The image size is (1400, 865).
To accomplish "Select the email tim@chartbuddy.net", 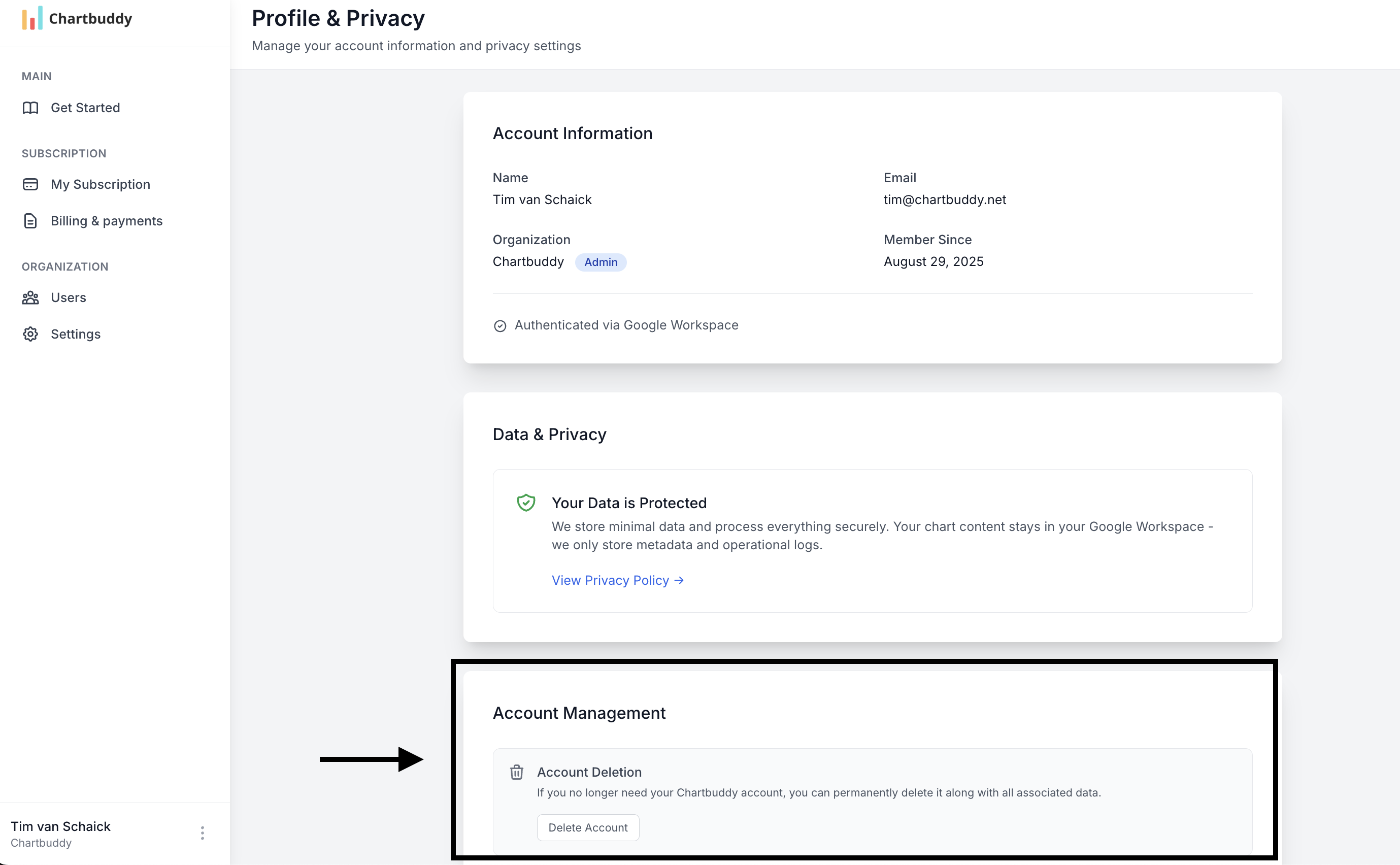I will click(944, 199).
